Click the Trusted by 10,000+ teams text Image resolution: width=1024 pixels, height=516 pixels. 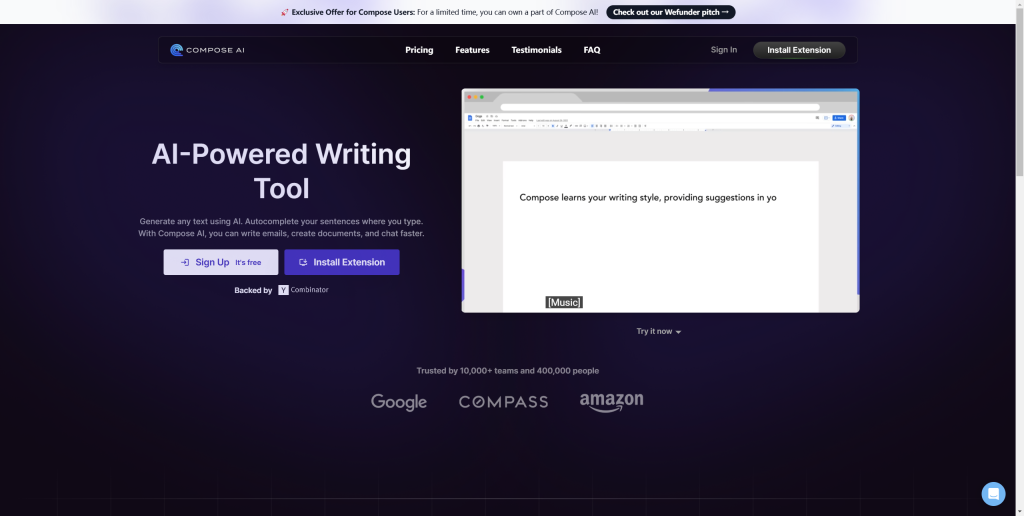pos(507,371)
